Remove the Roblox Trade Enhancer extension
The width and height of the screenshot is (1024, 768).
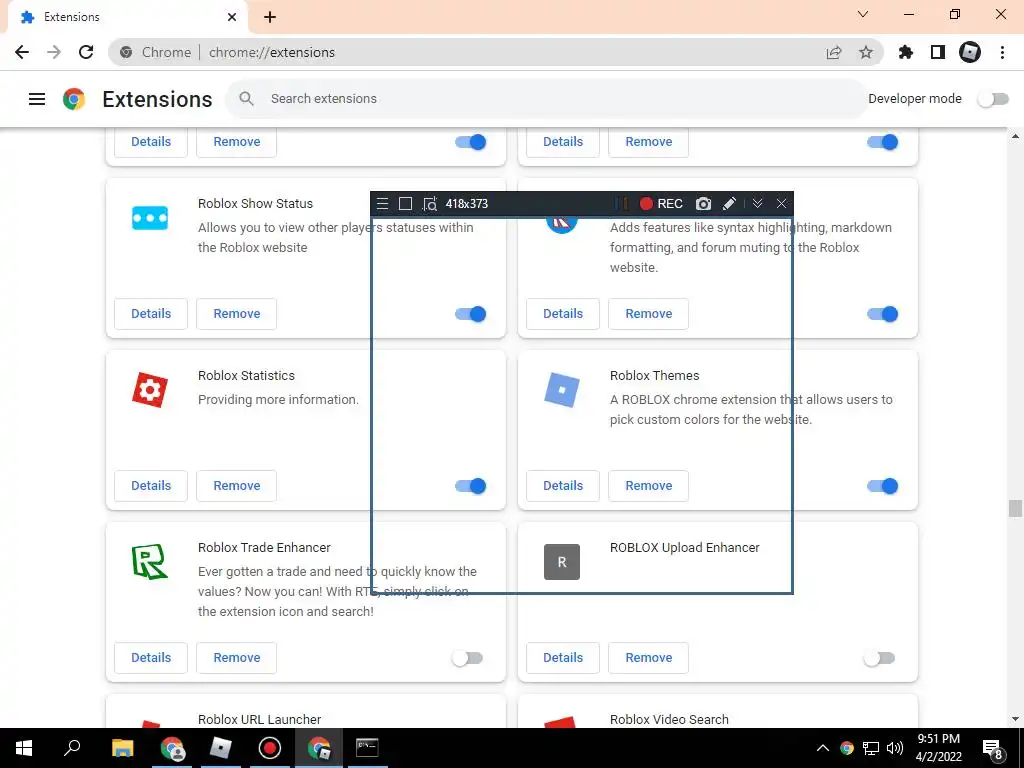(x=236, y=658)
